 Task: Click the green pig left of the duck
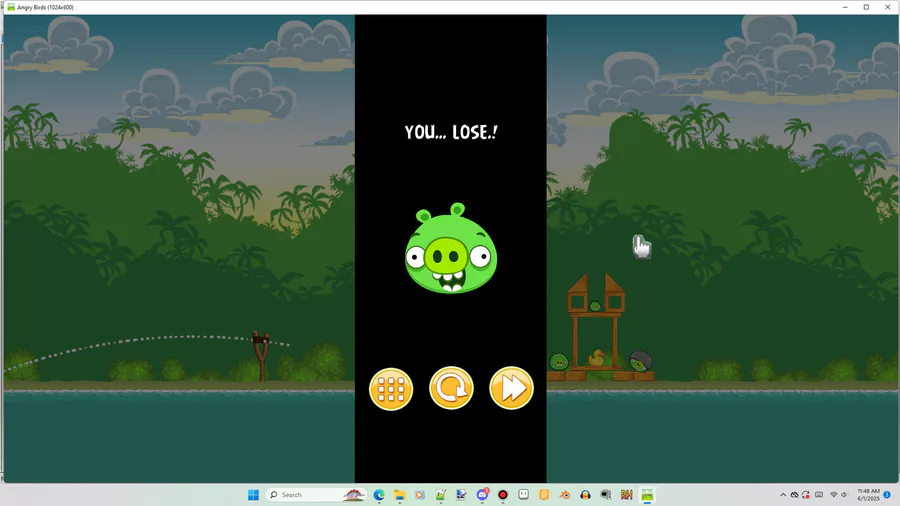point(558,361)
